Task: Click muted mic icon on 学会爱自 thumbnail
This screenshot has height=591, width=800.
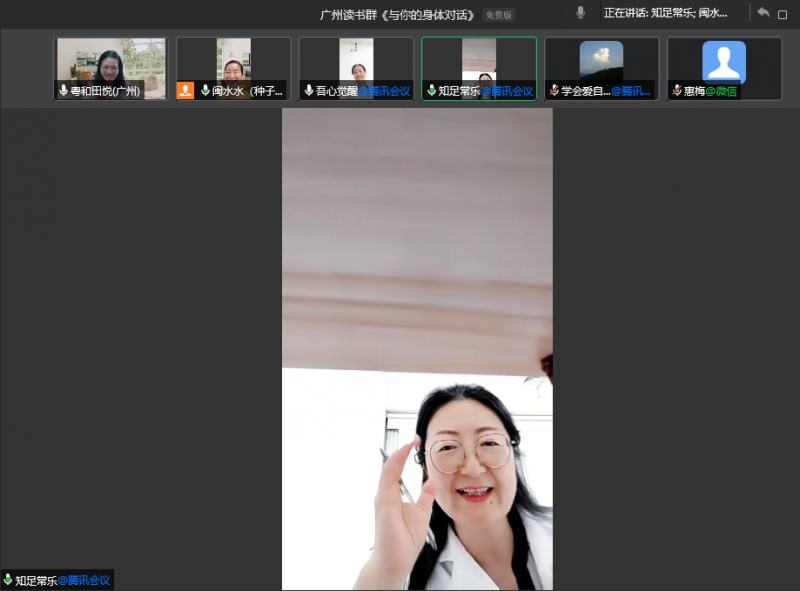Action: pos(554,90)
